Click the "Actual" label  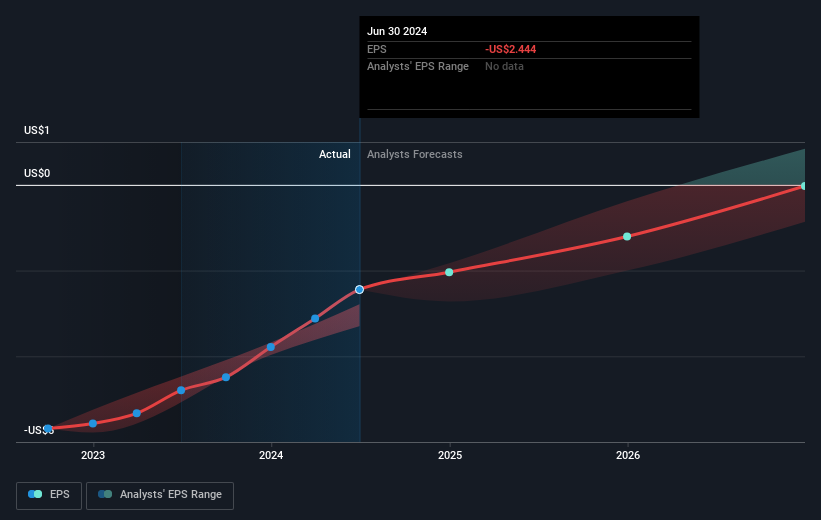pyautogui.click(x=335, y=154)
